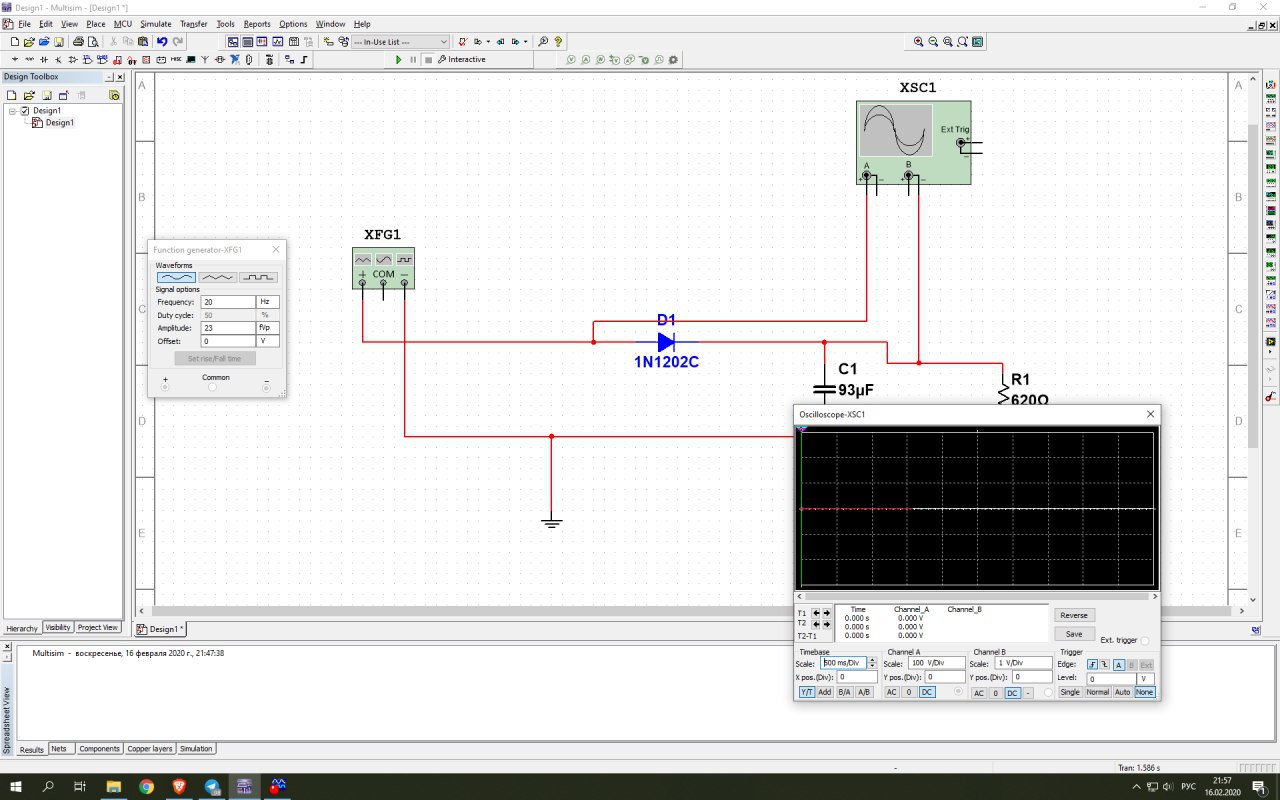Screen dimensions: 1280x800
Task: Set trigger mode to None
Action: [1145, 692]
